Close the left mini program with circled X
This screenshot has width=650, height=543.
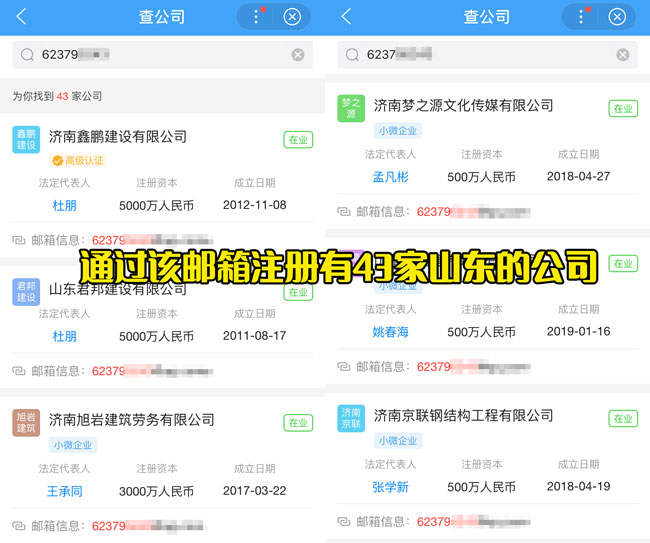292,17
